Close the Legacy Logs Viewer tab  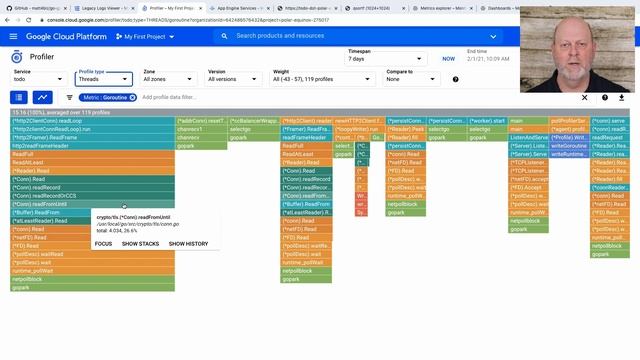click(x=133, y=8)
